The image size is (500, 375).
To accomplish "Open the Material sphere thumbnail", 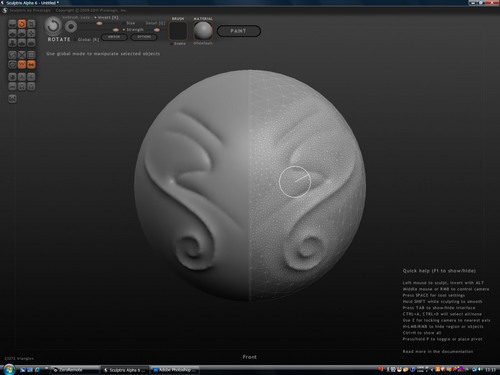I will click(203, 31).
